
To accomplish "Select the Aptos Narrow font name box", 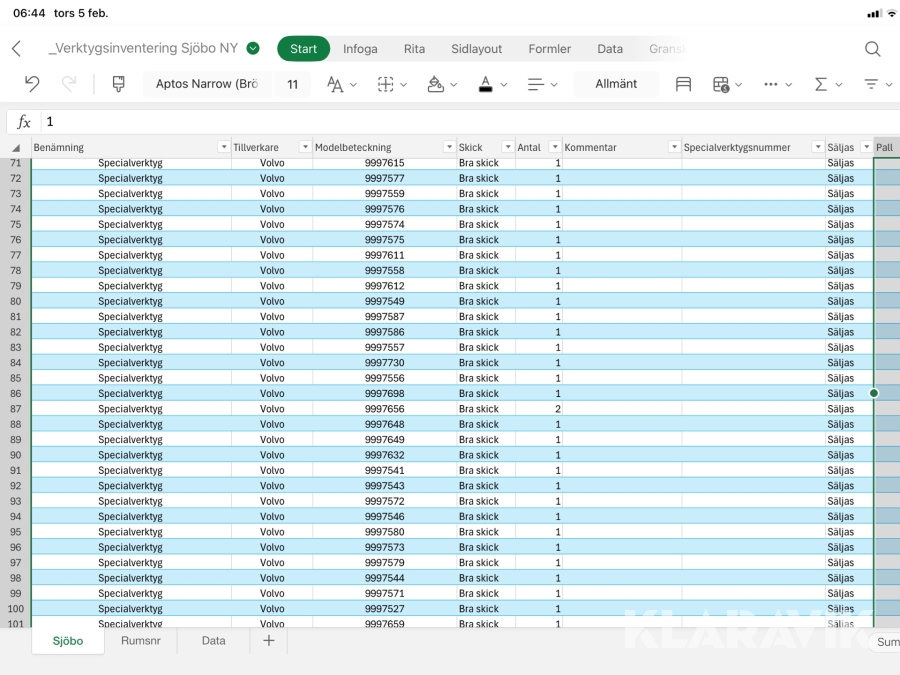I will tap(207, 84).
